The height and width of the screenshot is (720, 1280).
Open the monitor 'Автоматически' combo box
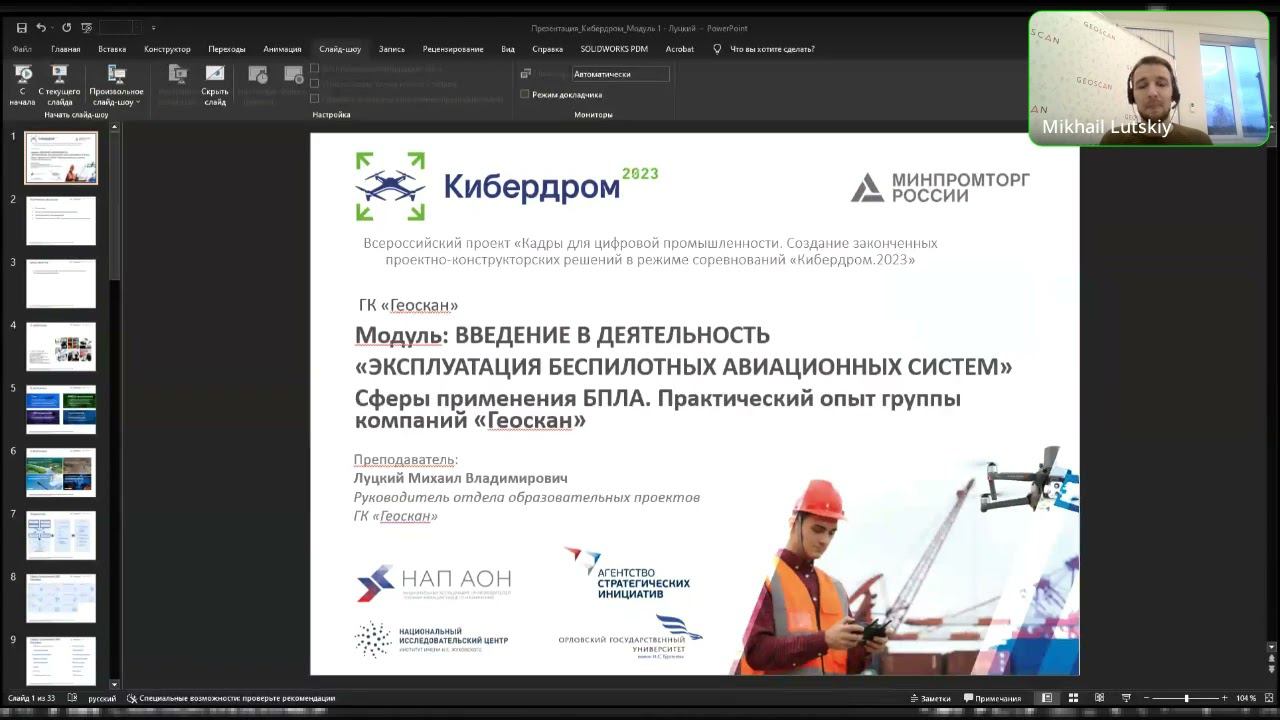[620, 74]
